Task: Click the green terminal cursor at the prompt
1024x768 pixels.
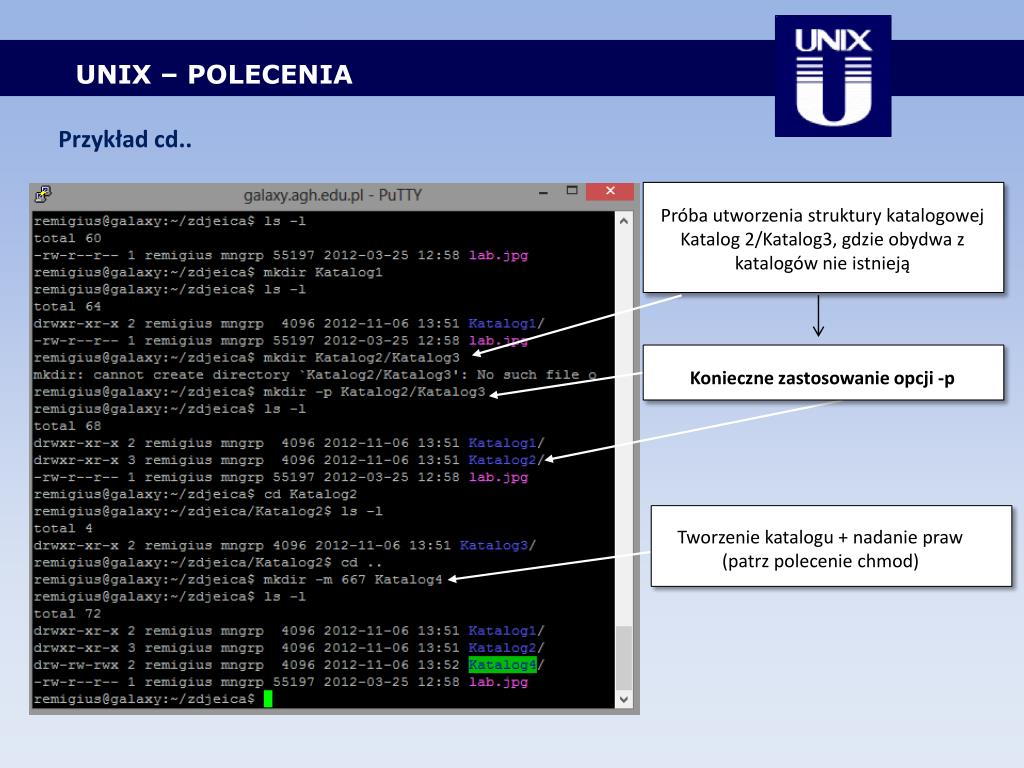Action: click(x=268, y=699)
